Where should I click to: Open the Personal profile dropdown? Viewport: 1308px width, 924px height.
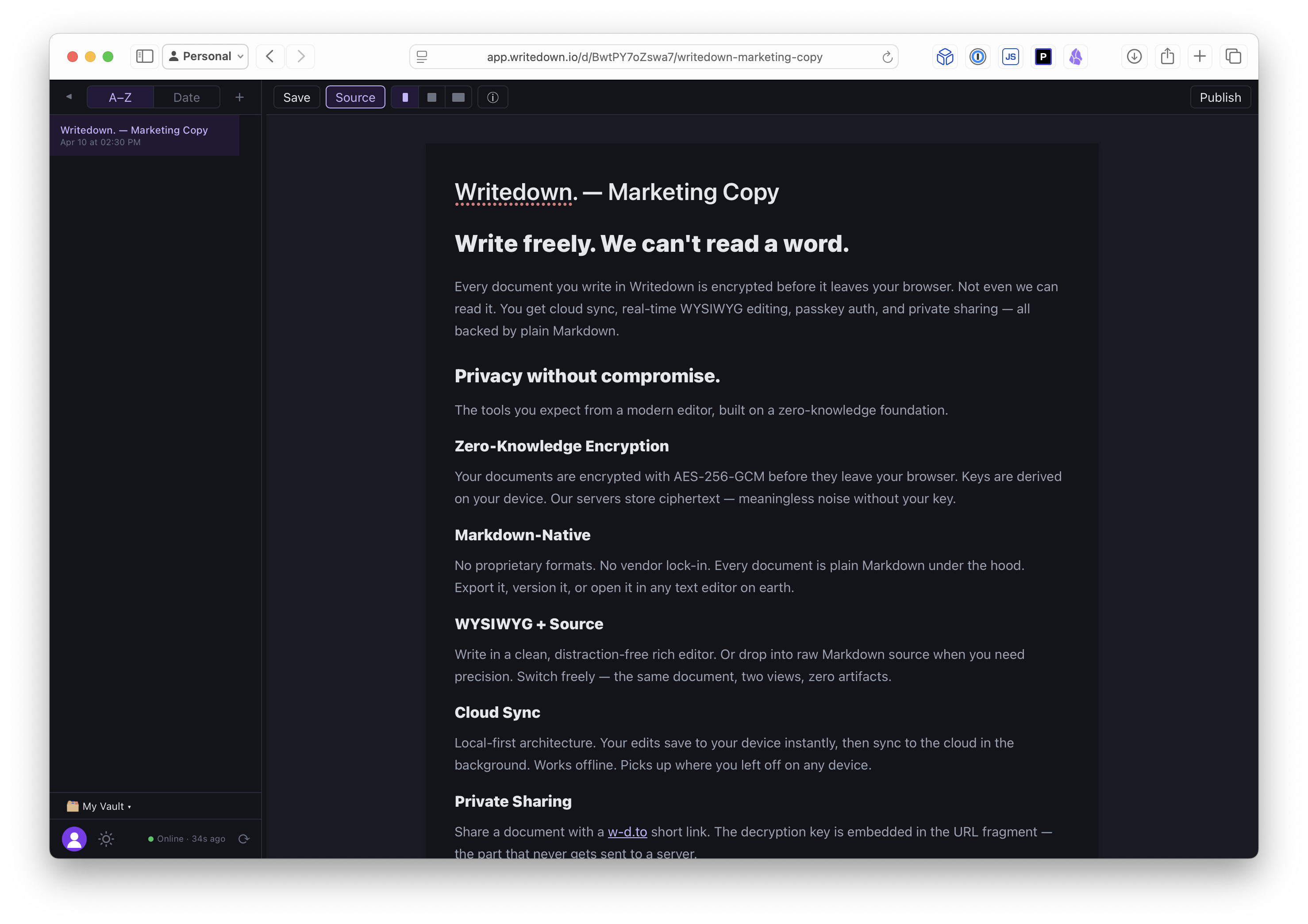tap(204, 56)
